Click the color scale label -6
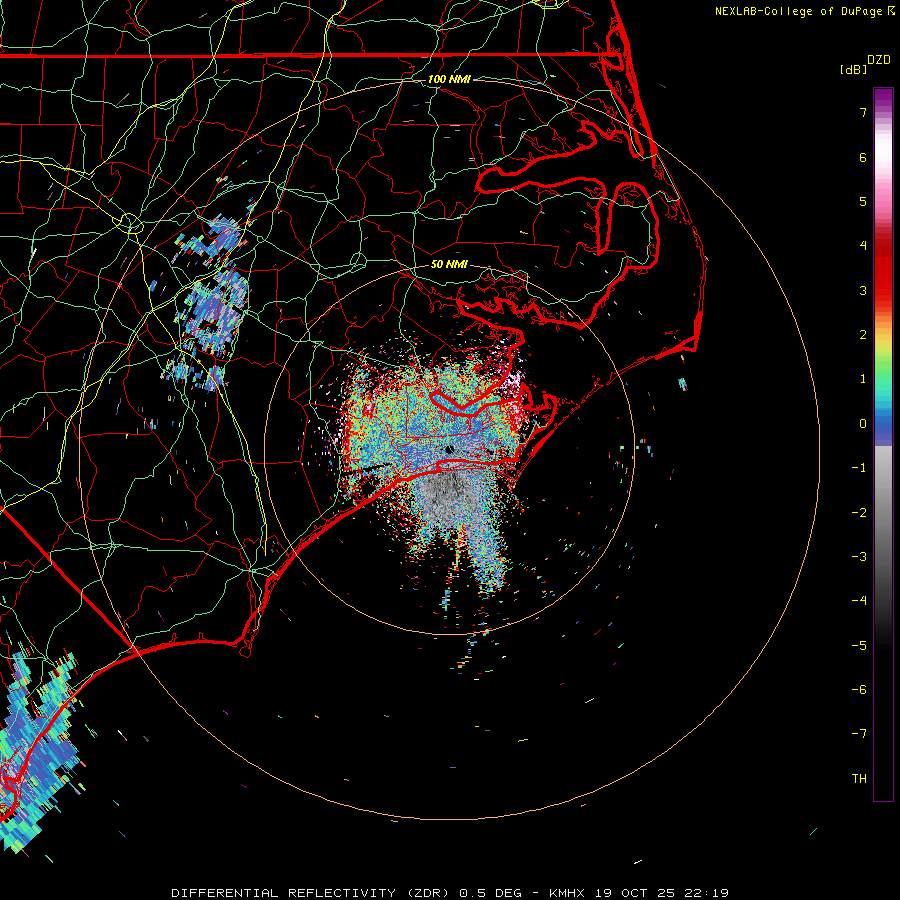 [x=859, y=690]
